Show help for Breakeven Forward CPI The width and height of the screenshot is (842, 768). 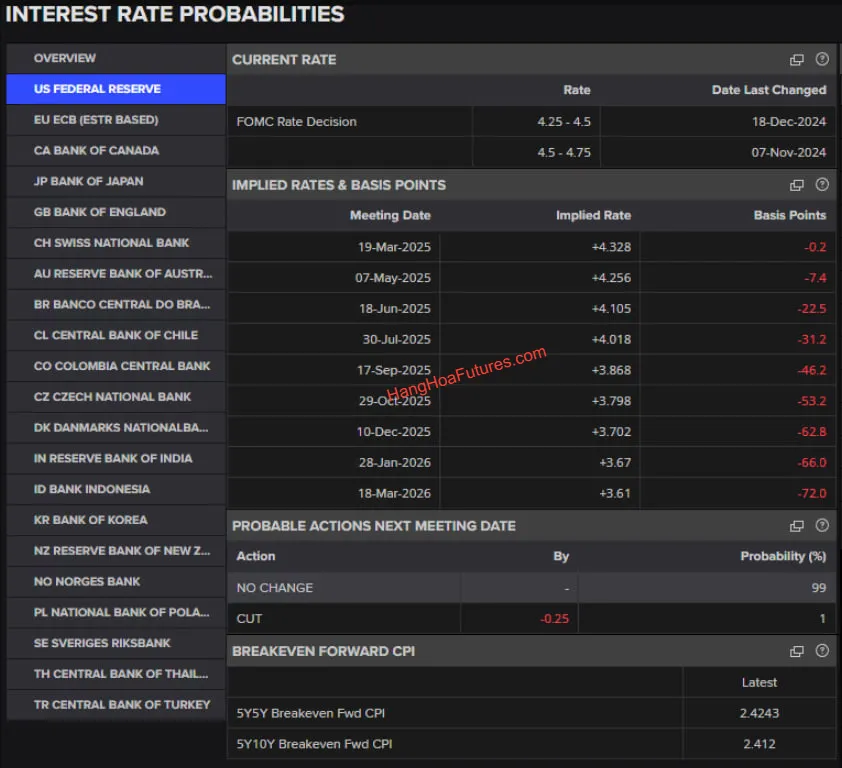click(x=822, y=651)
